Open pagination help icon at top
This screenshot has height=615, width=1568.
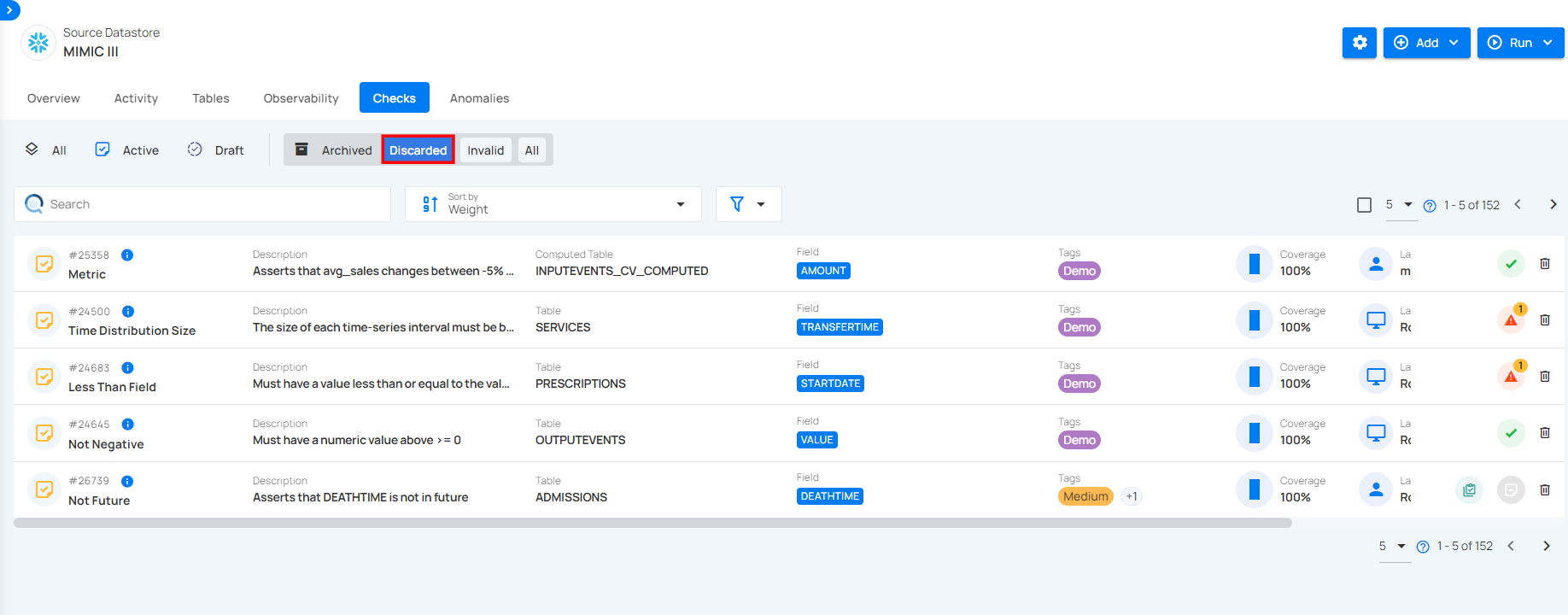coord(1430,206)
